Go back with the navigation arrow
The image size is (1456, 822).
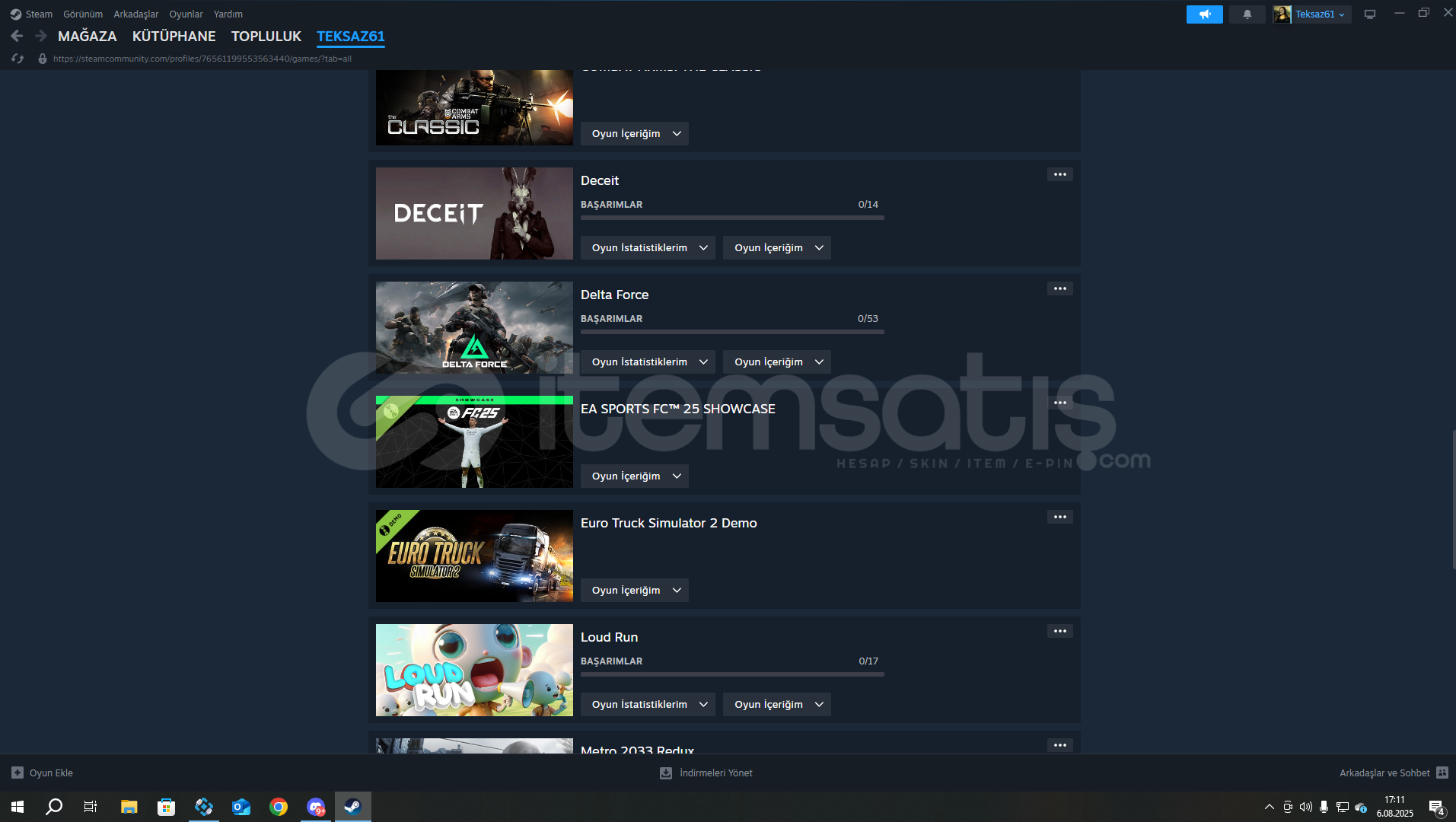[x=17, y=36]
